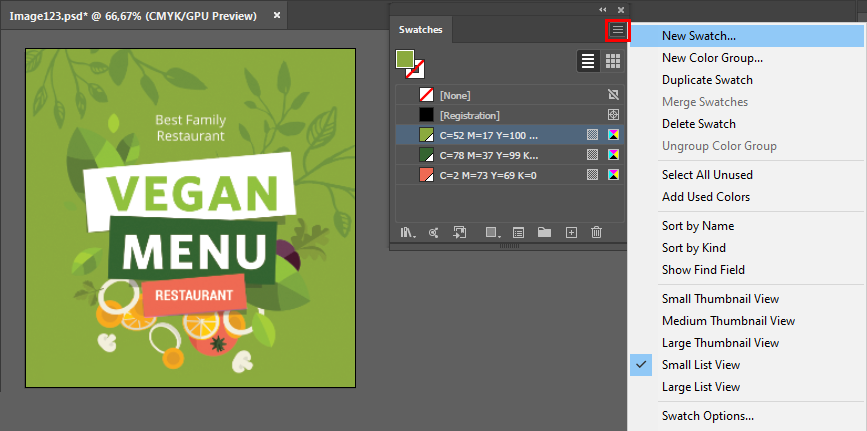Select Add Used Colors menu entry
The height and width of the screenshot is (431, 867).
coord(705,197)
